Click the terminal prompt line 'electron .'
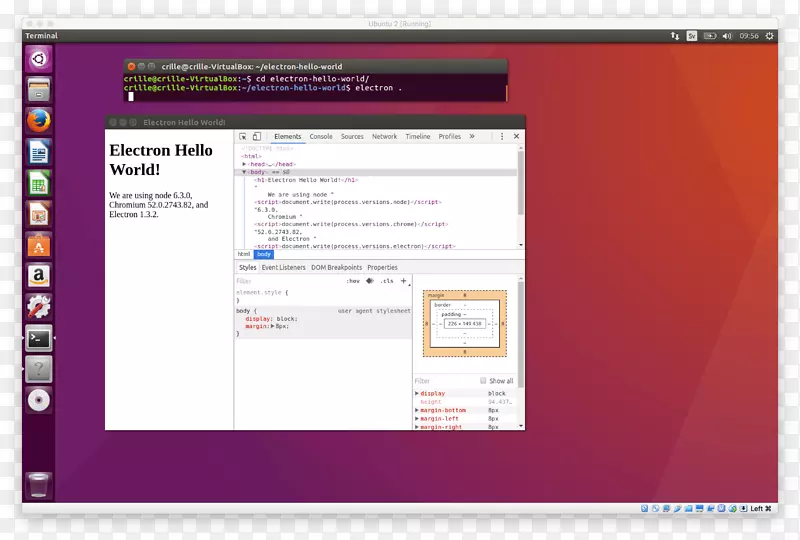Viewport: 800px width, 540px height. point(263,88)
